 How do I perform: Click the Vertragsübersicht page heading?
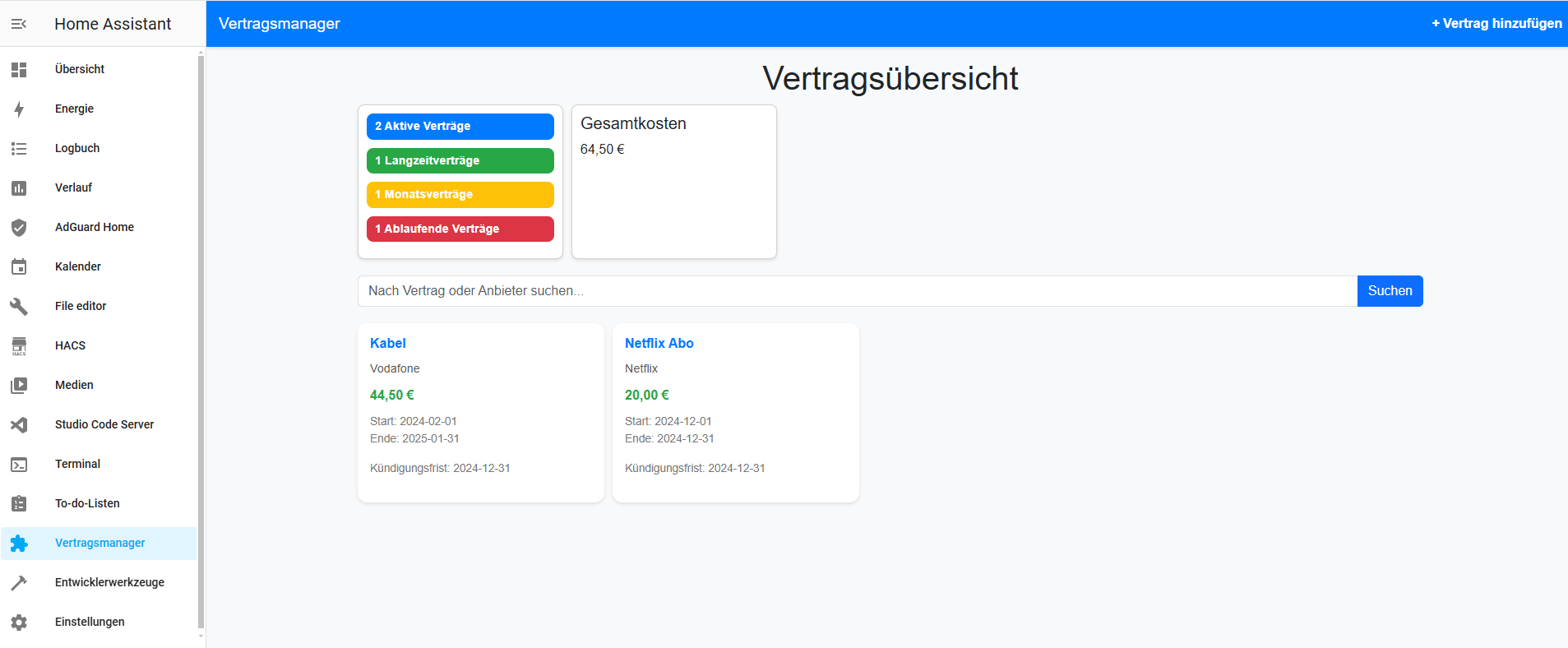(890, 79)
